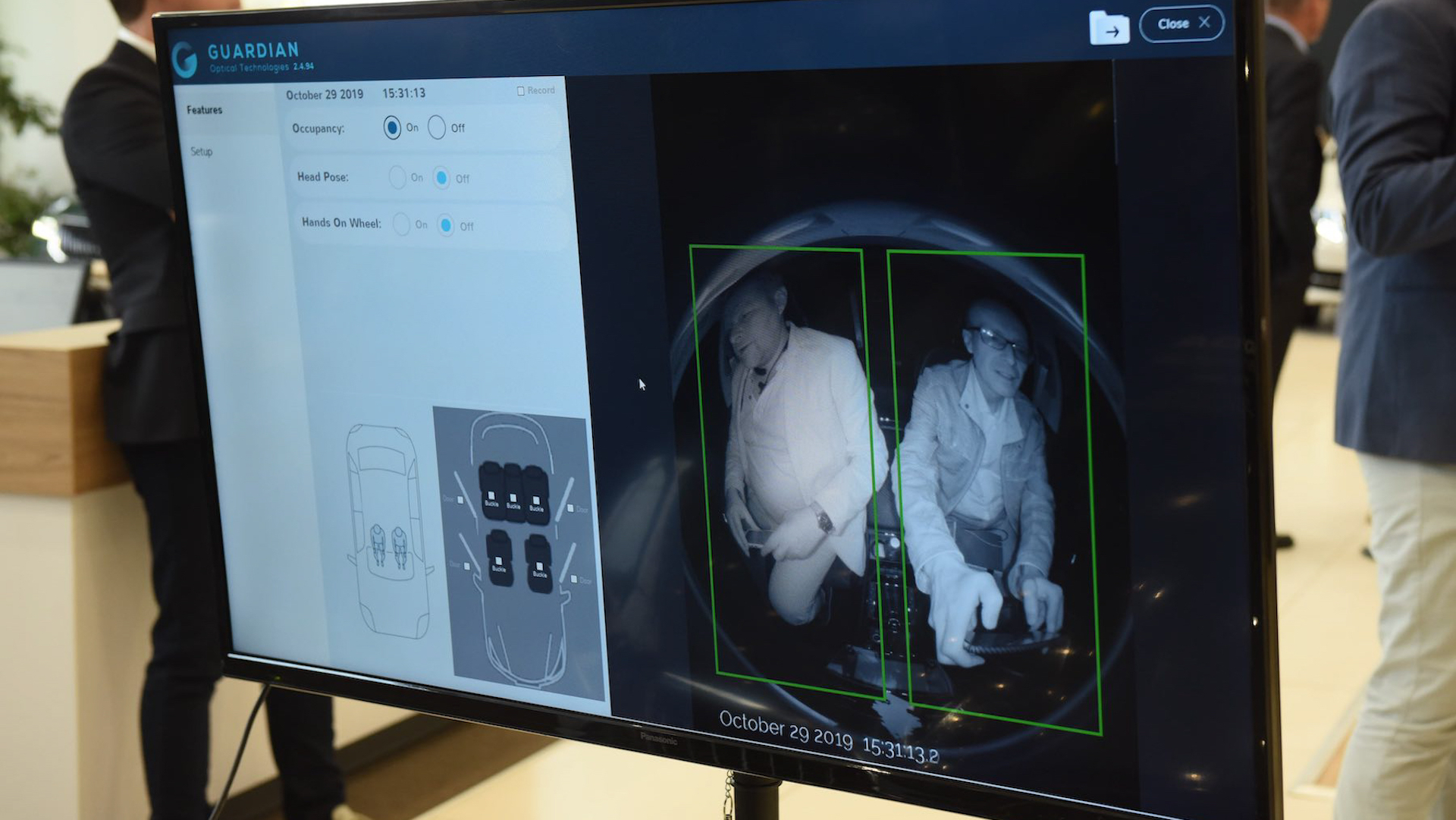Click the Occupancy label
1456x820 pixels.
[x=318, y=128]
